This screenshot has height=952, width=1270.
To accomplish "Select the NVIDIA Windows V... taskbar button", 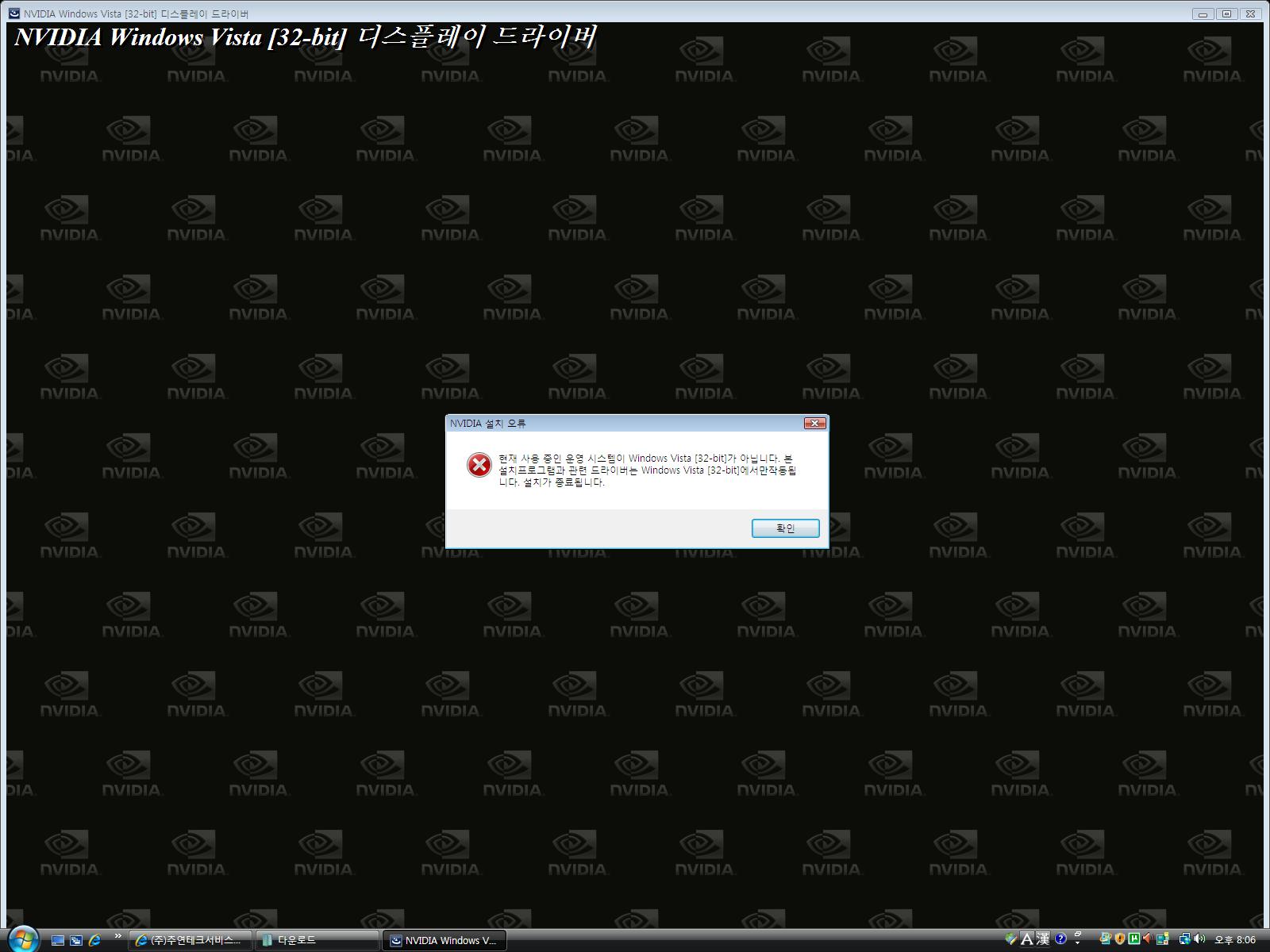I will pos(444,940).
